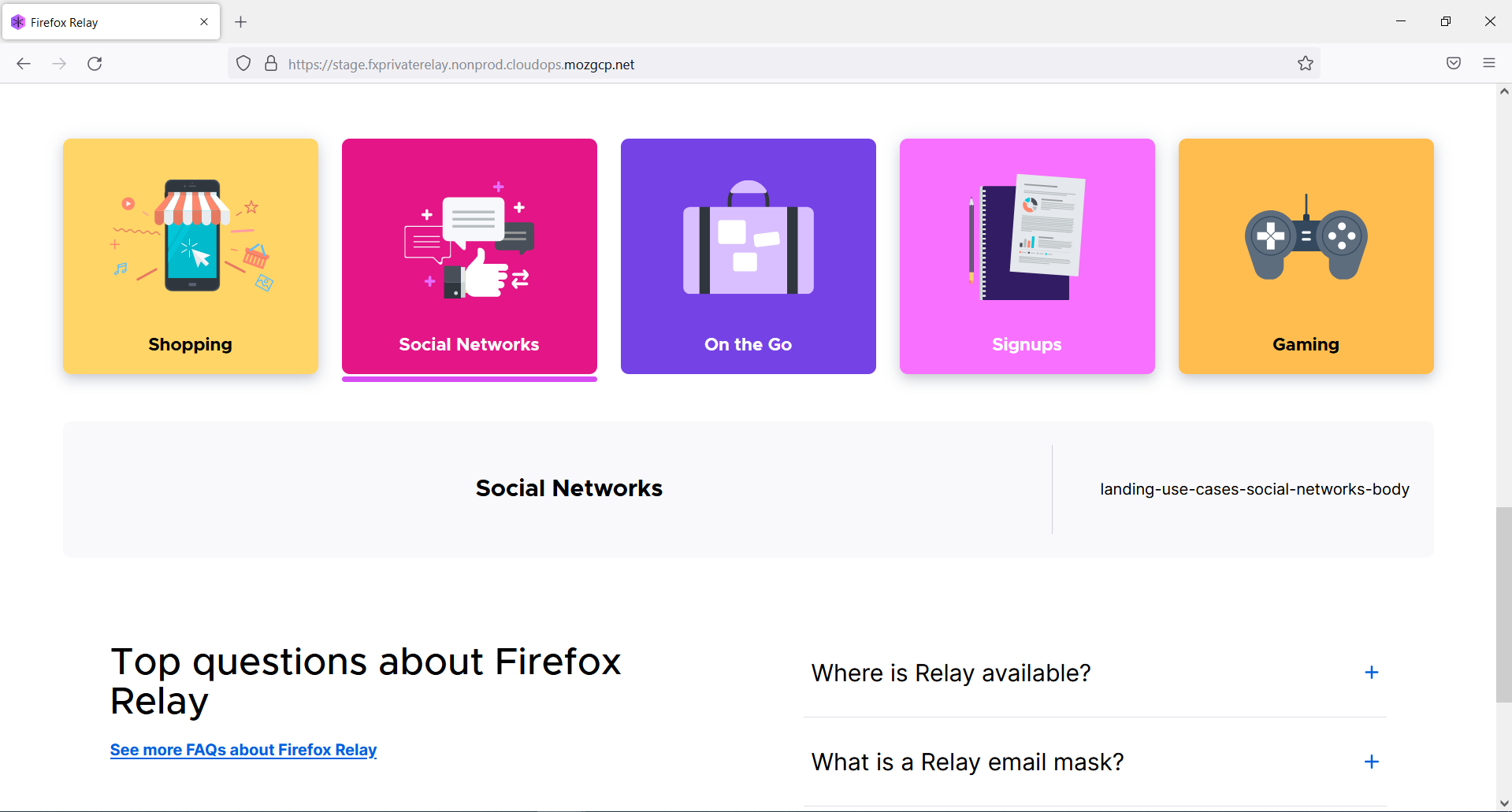Image resolution: width=1512 pixels, height=812 pixels.
Task: Follow the See more FAQs link
Action: pos(243,750)
